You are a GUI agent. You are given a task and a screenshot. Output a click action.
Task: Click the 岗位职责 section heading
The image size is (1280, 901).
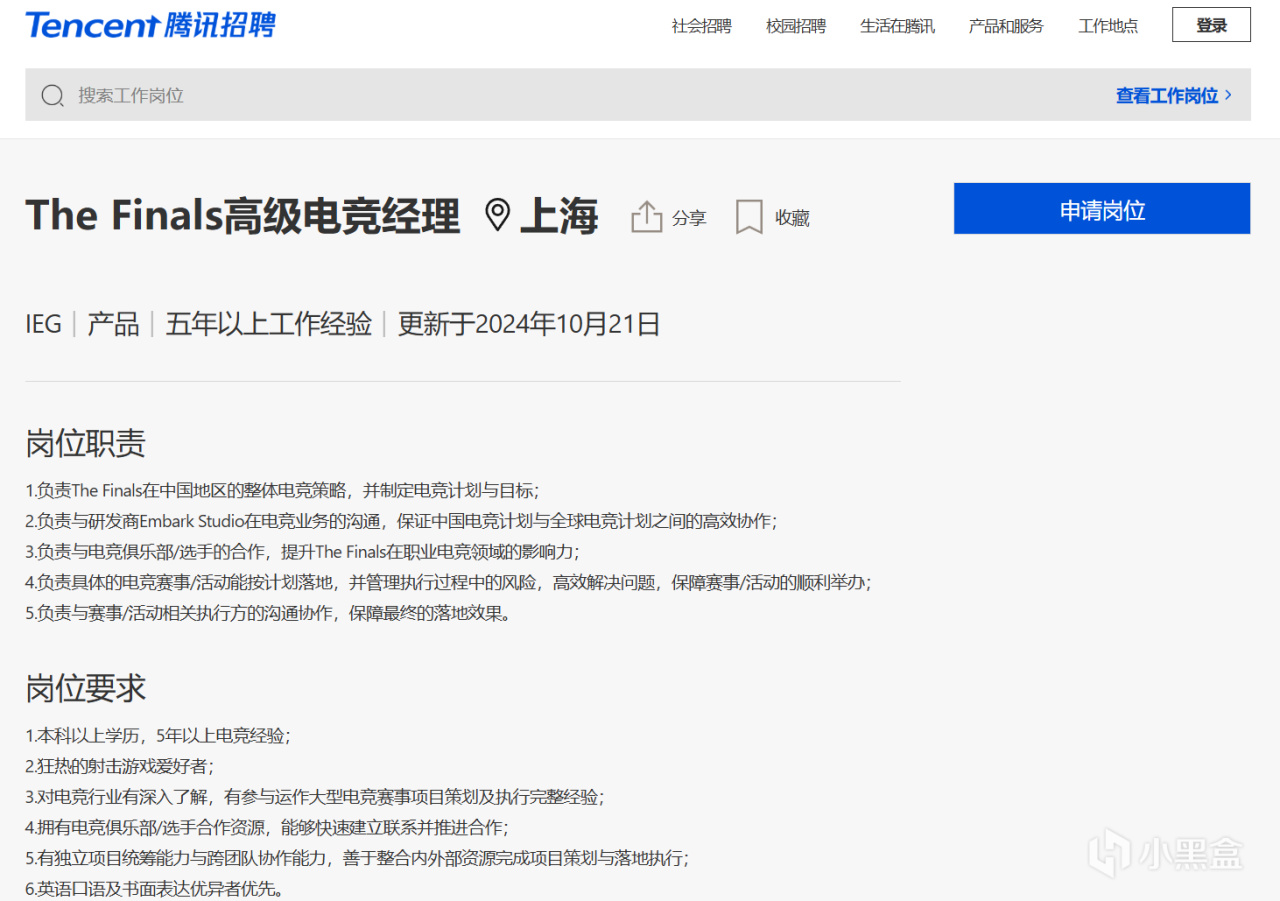(x=86, y=443)
